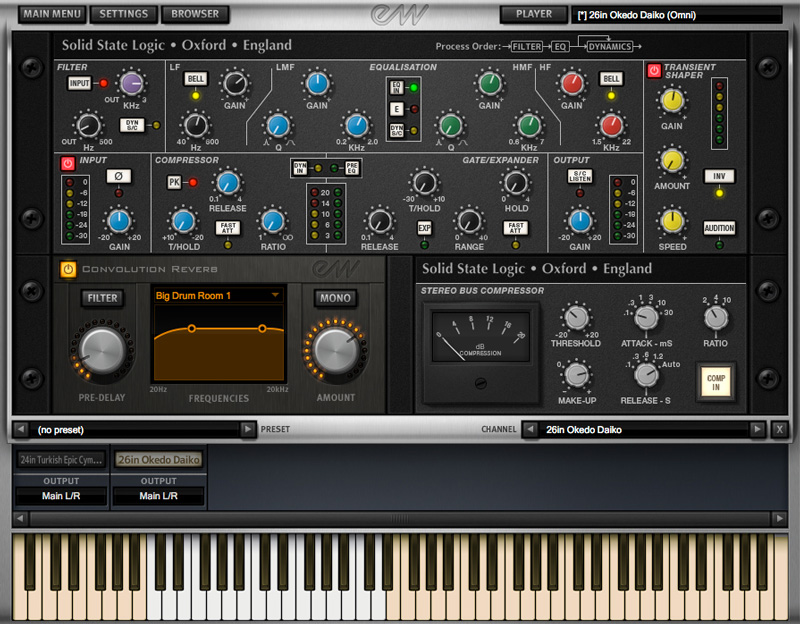Viewport: 800px width, 624px height.
Task: Toggle the S/C LISTEN button
Action: (x=580, y=176)
